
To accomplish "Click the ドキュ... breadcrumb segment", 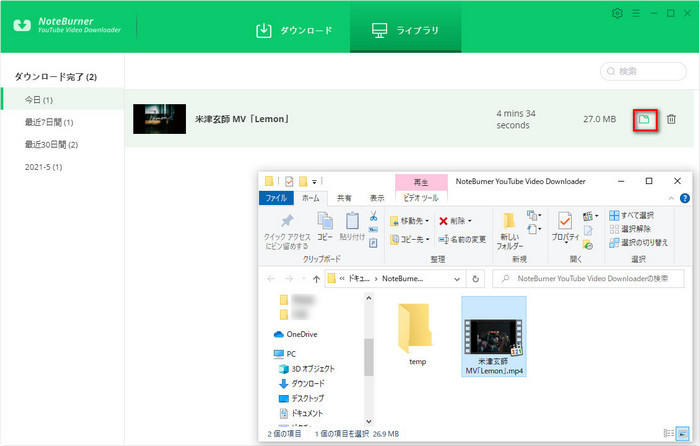I will coord(359,279).
